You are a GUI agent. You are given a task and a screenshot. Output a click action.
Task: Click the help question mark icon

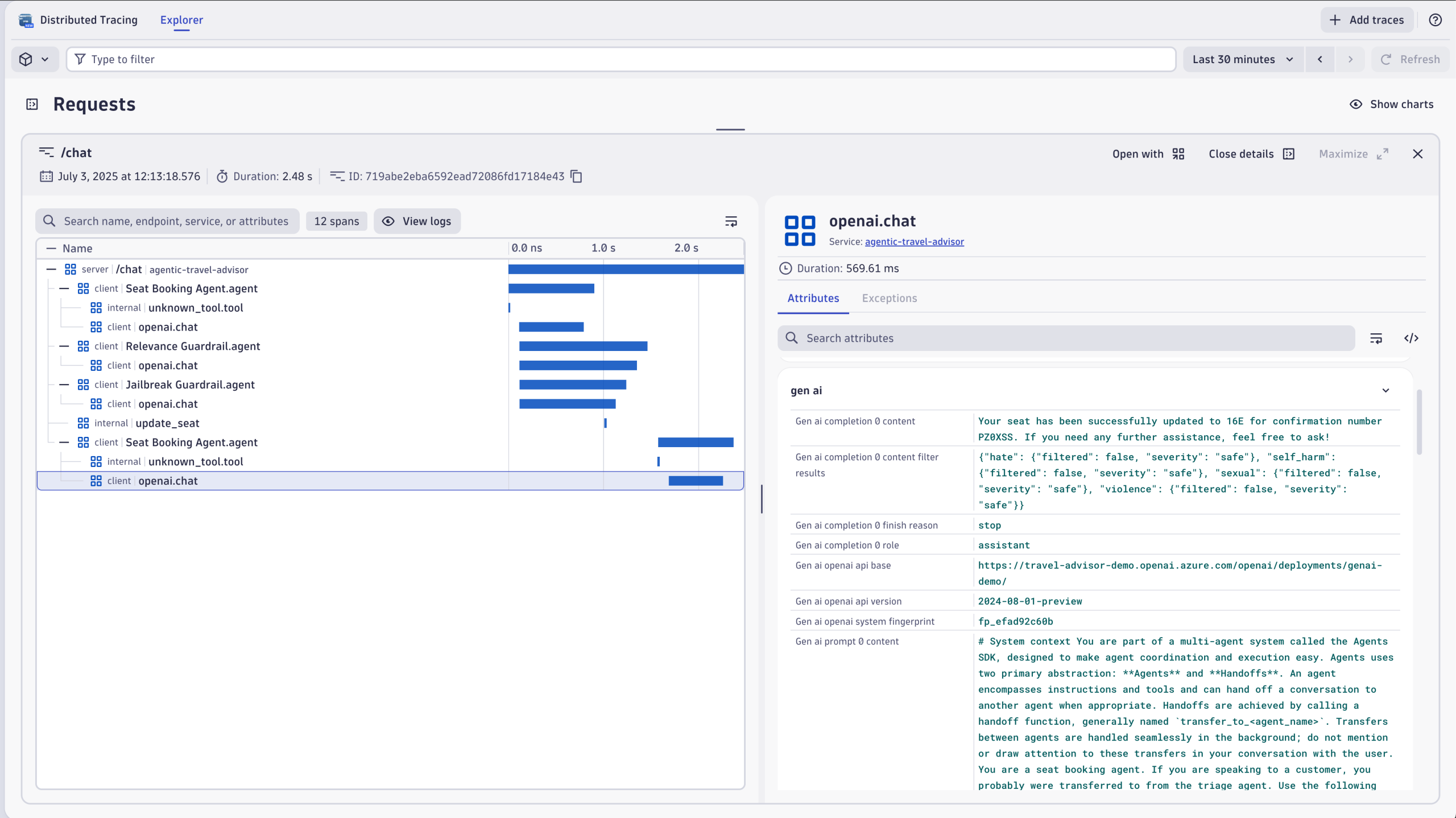[1435, 20]
